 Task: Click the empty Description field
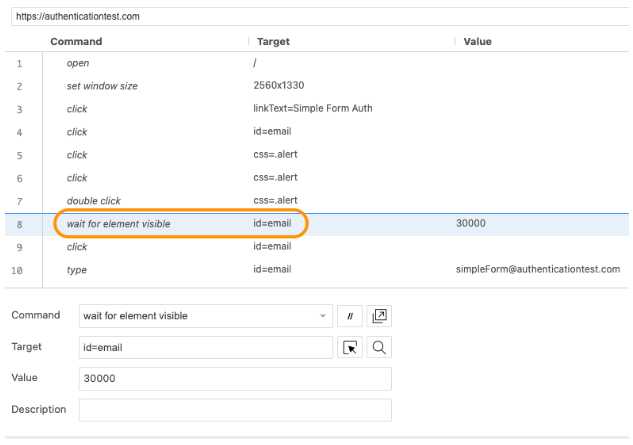click(234, 410)
